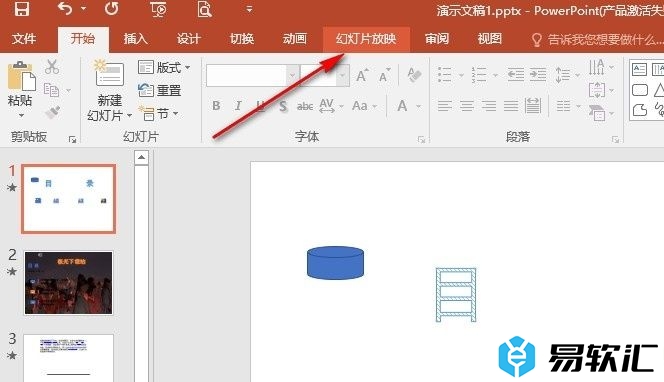The image size is (664, 382).
Task: Click the Increase Font Size icon
Action: click(x=362, y=75)
